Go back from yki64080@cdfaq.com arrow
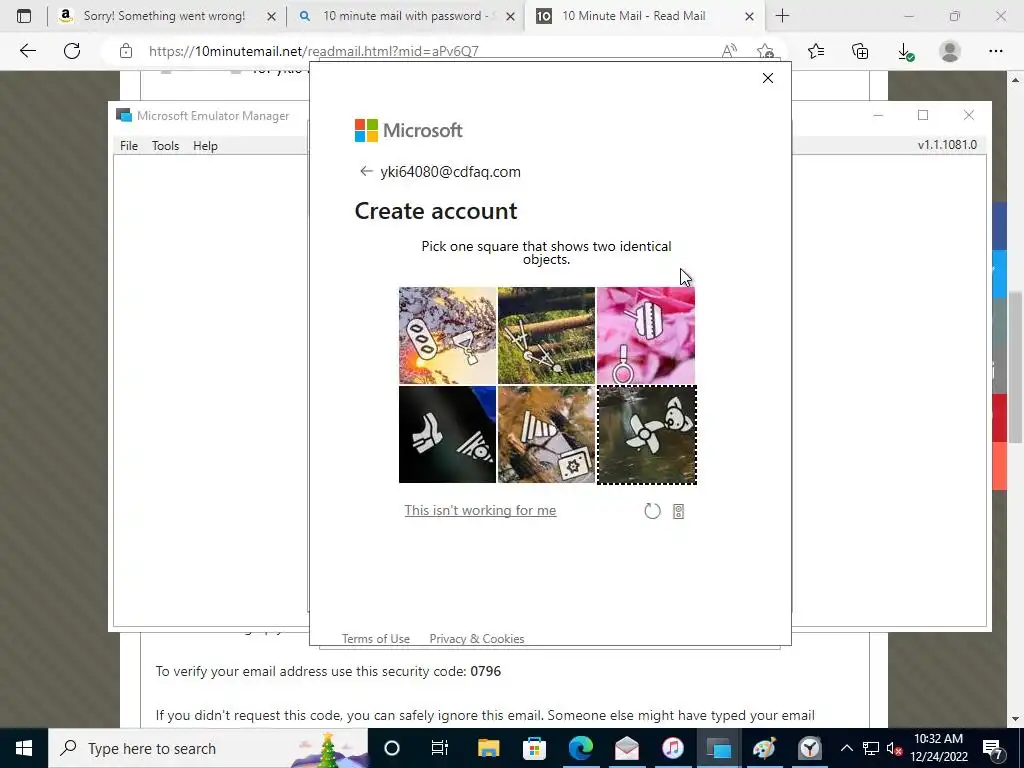 366,171
